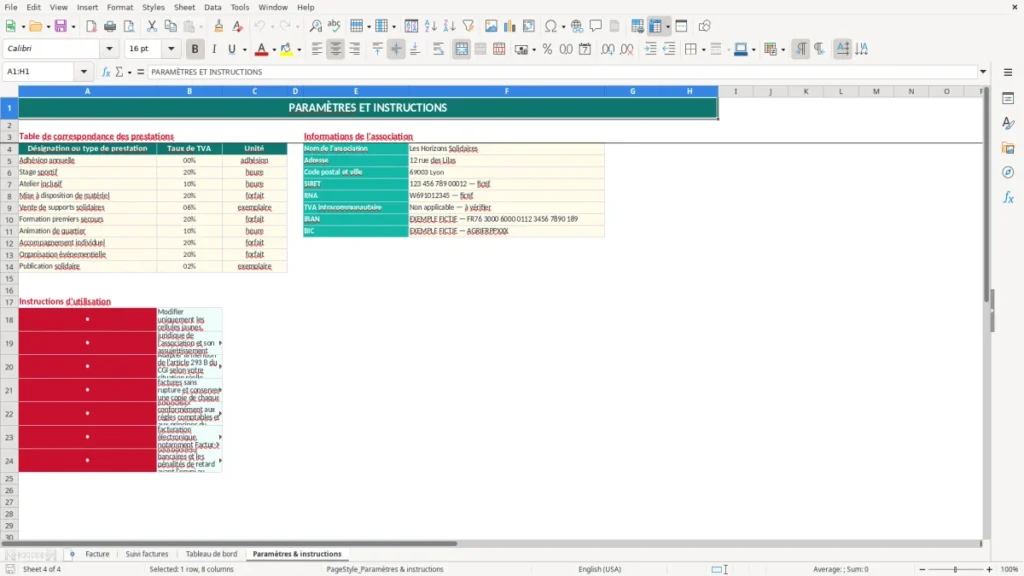The width and height of the screenshot is (1024, 576).
Task: Toggle underline formatting
Action: (231, 49)
